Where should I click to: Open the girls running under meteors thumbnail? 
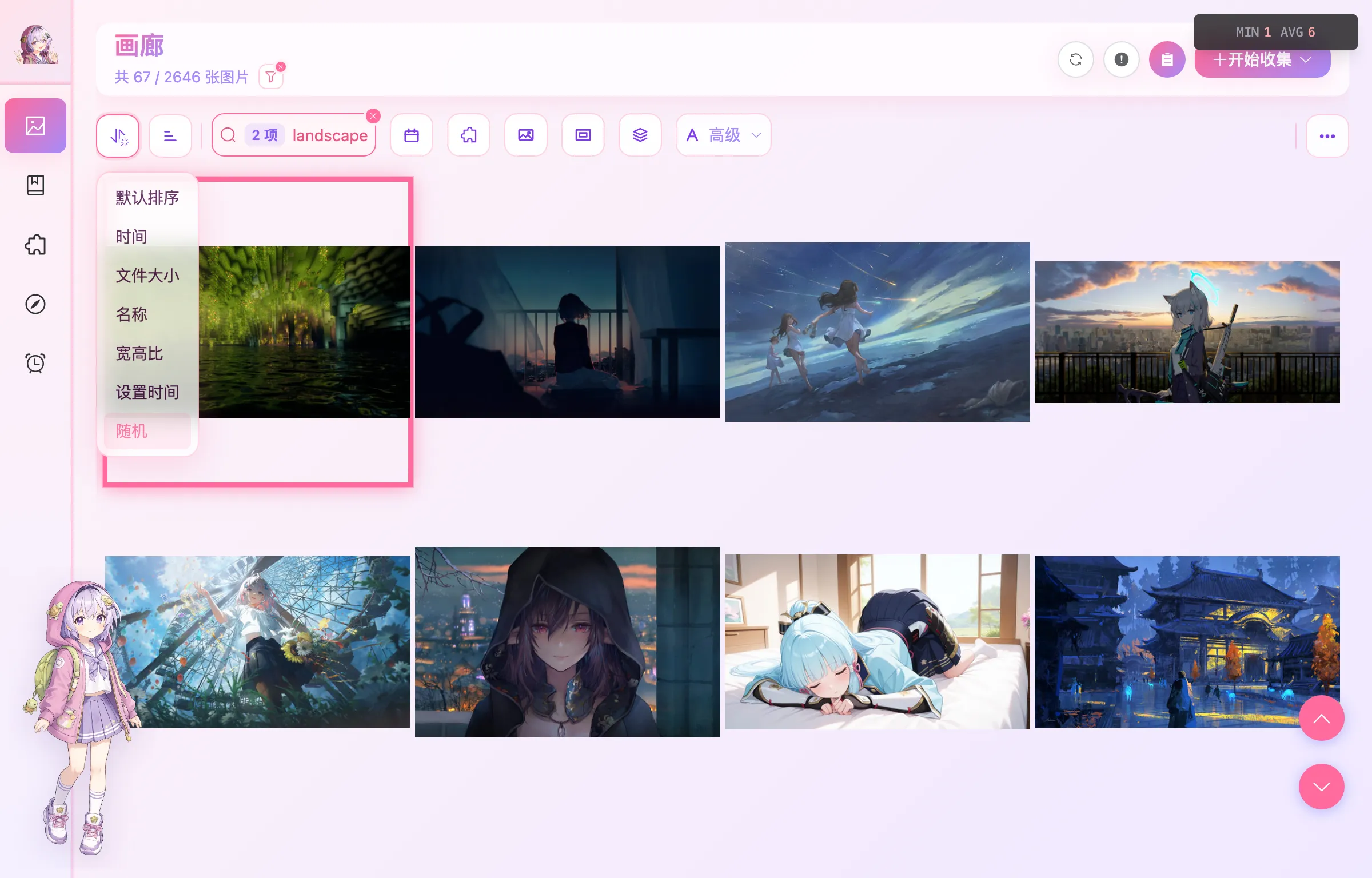[x=878, y=332]
